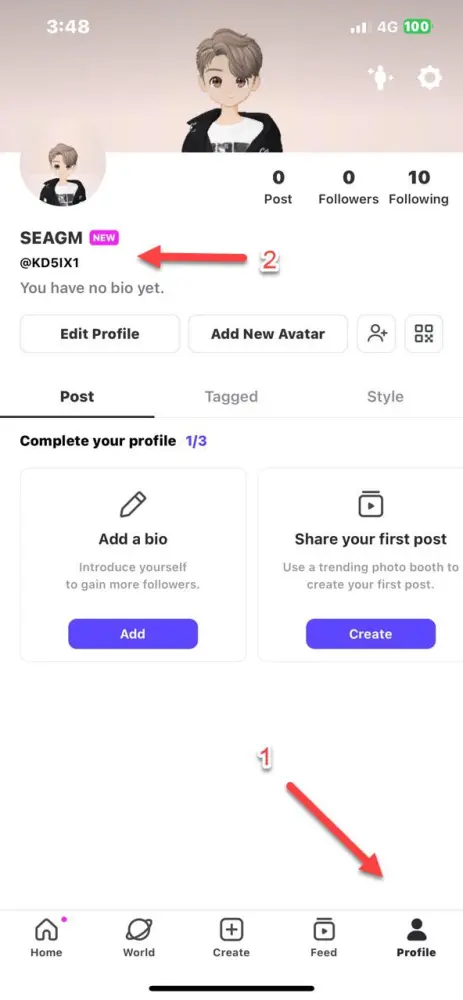The image size is (463, 1000).
Task: Go to Home in bottom navigation
Action: pos(46,938)
